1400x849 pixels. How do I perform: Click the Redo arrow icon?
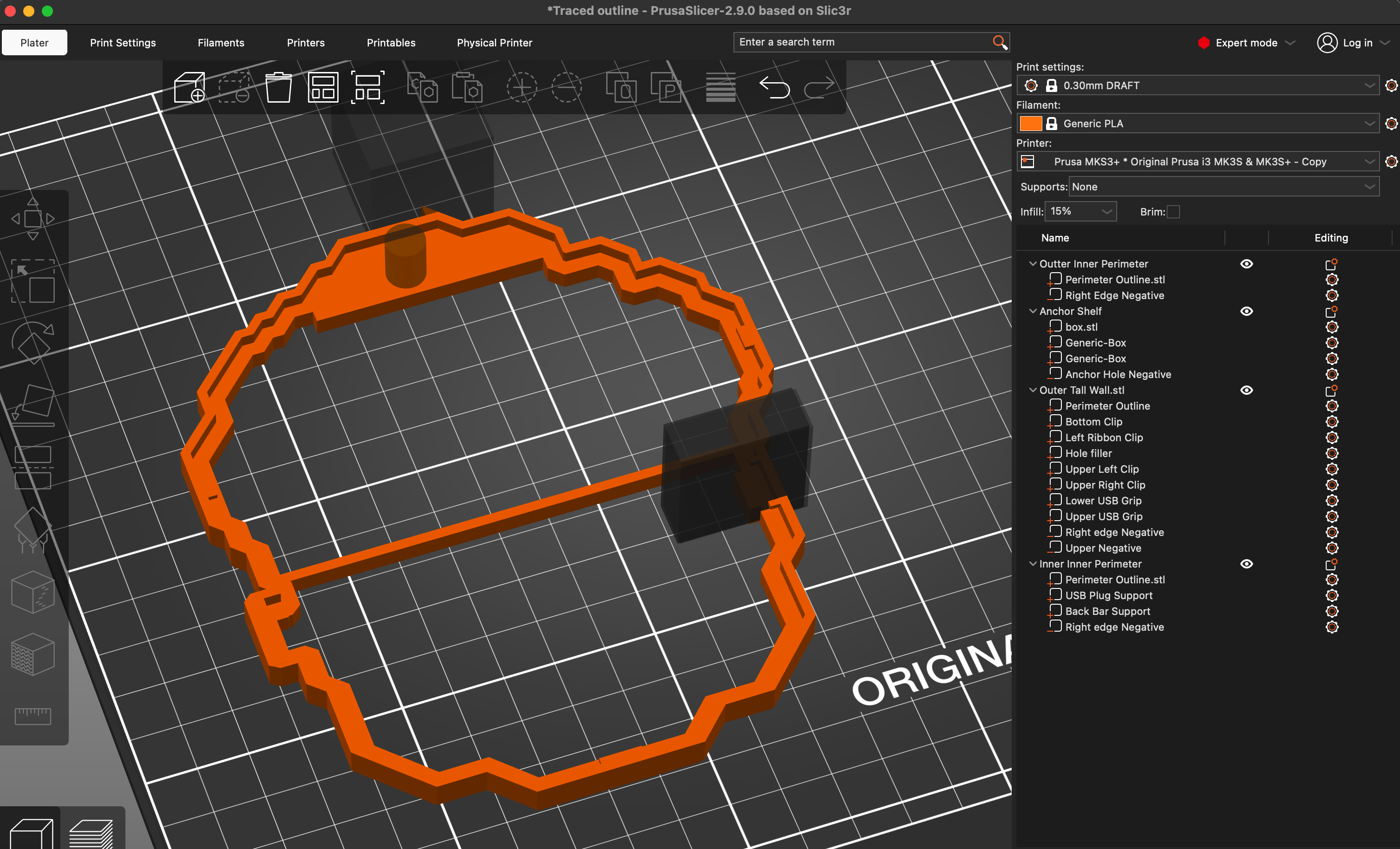coord(819,87)
